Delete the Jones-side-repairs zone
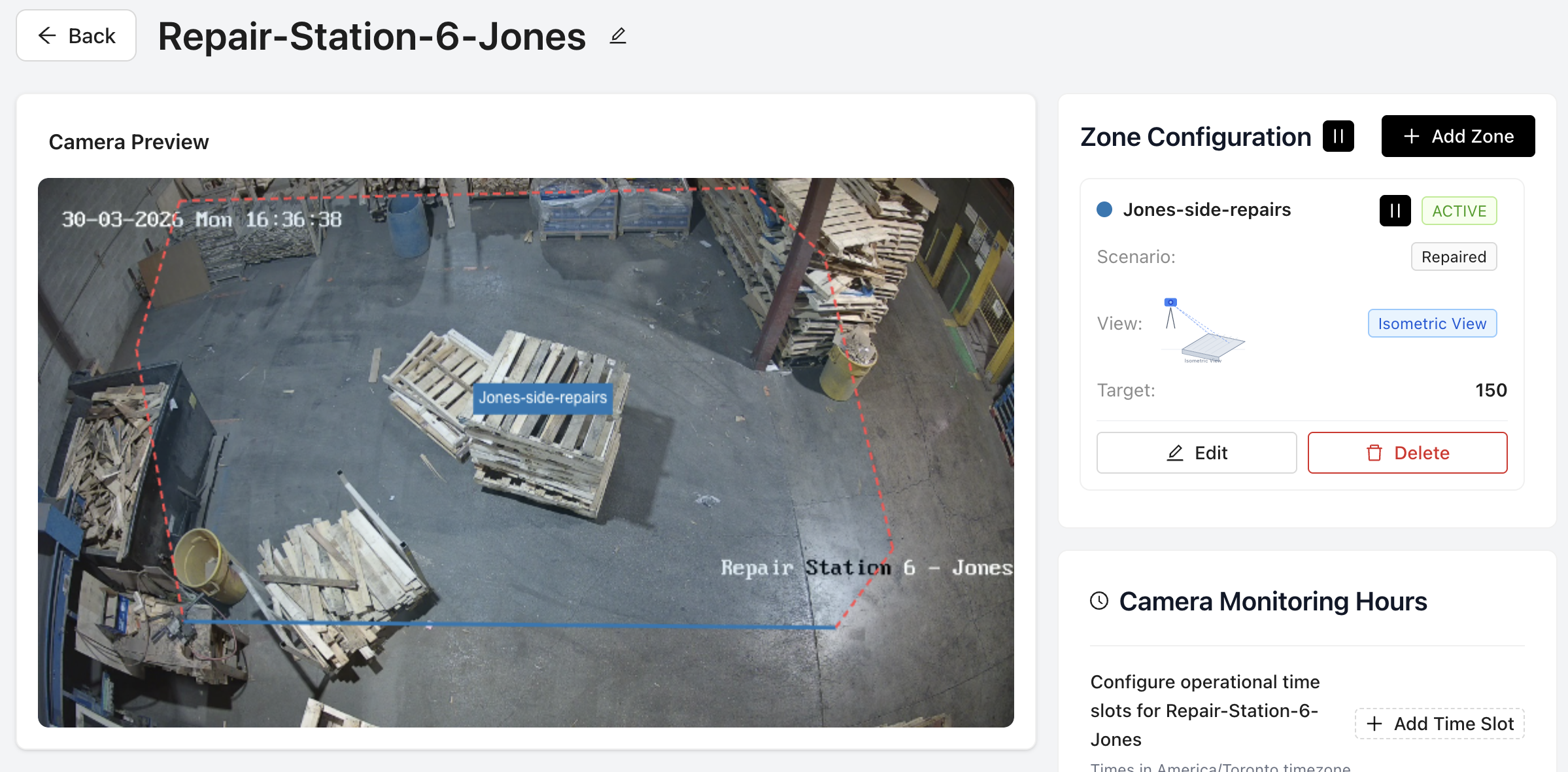This screenshot has width=1568, height=772. click(1407, 452)
